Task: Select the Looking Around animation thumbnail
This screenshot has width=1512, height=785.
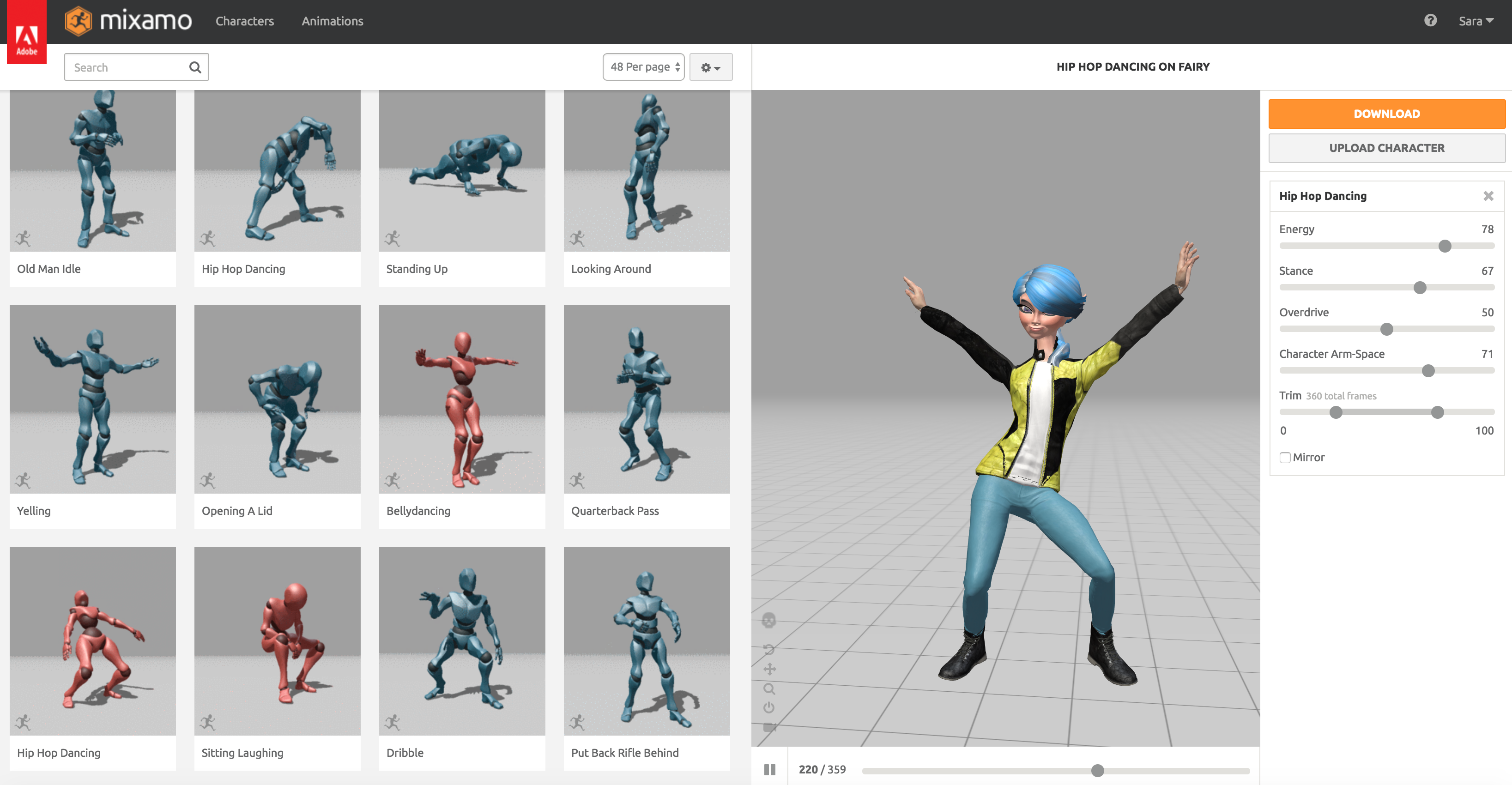Action: tap(647, 171)
